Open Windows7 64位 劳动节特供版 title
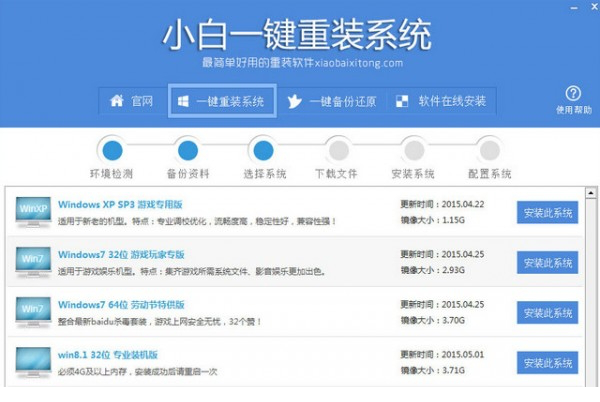The image size is (600, 402). (121, 305)
